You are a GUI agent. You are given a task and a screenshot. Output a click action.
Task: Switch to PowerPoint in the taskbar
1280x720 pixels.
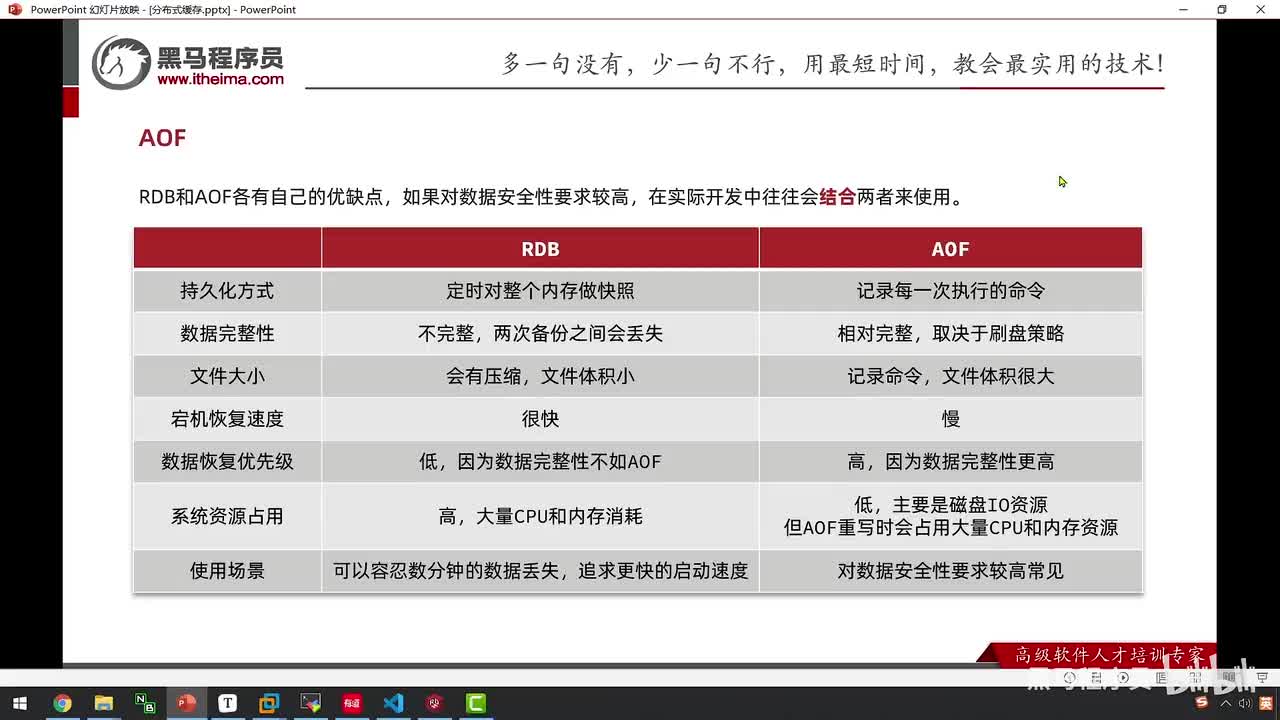click(186, 703)
